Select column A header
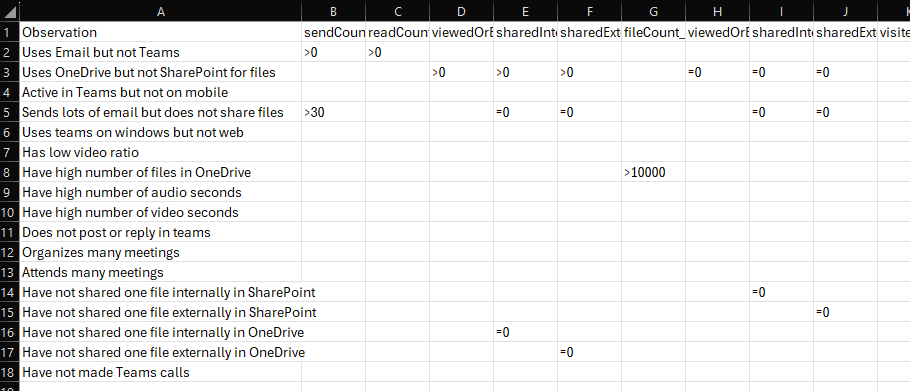Screen dimensions: 910x391 161,10
